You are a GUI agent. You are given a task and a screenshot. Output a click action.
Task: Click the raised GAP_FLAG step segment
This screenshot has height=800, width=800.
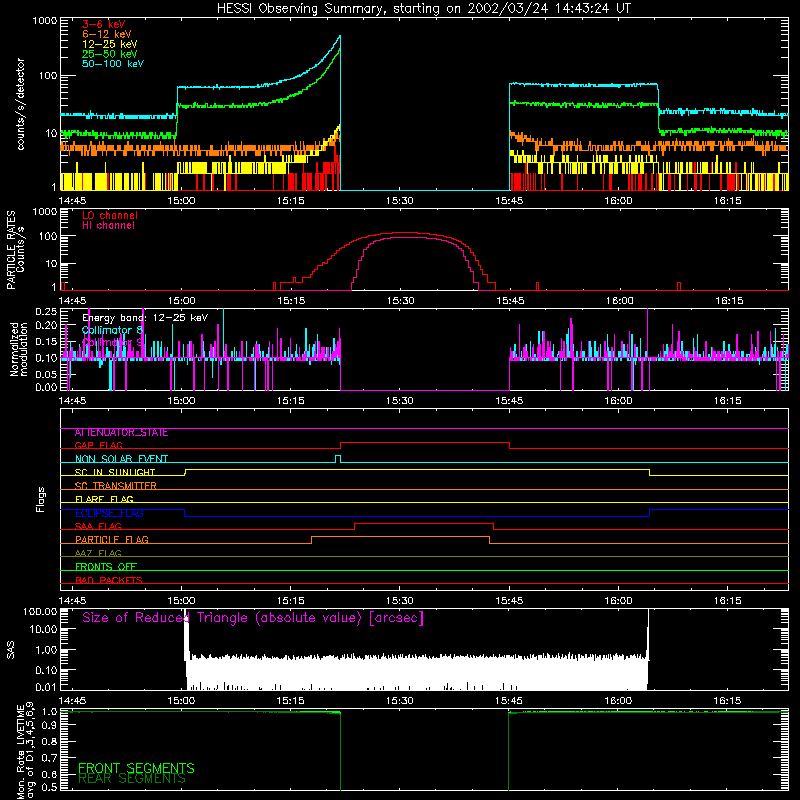click(x=425, y=442)
